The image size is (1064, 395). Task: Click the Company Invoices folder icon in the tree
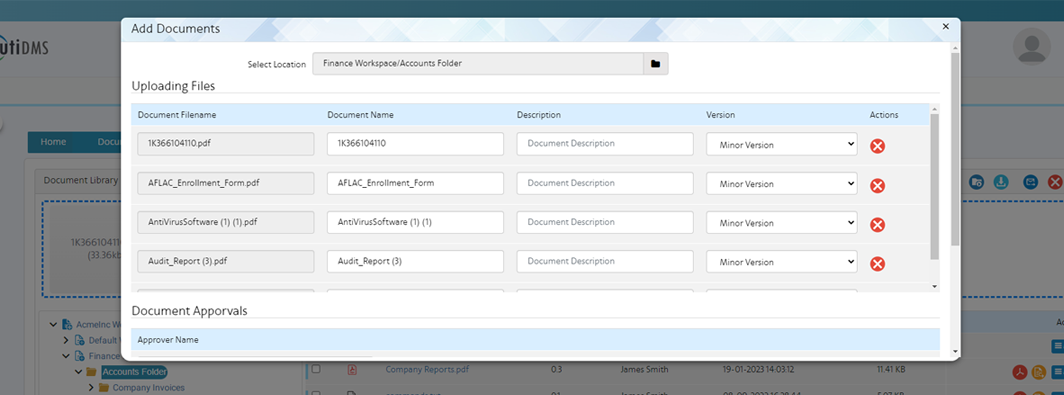(x=104, y=388)
